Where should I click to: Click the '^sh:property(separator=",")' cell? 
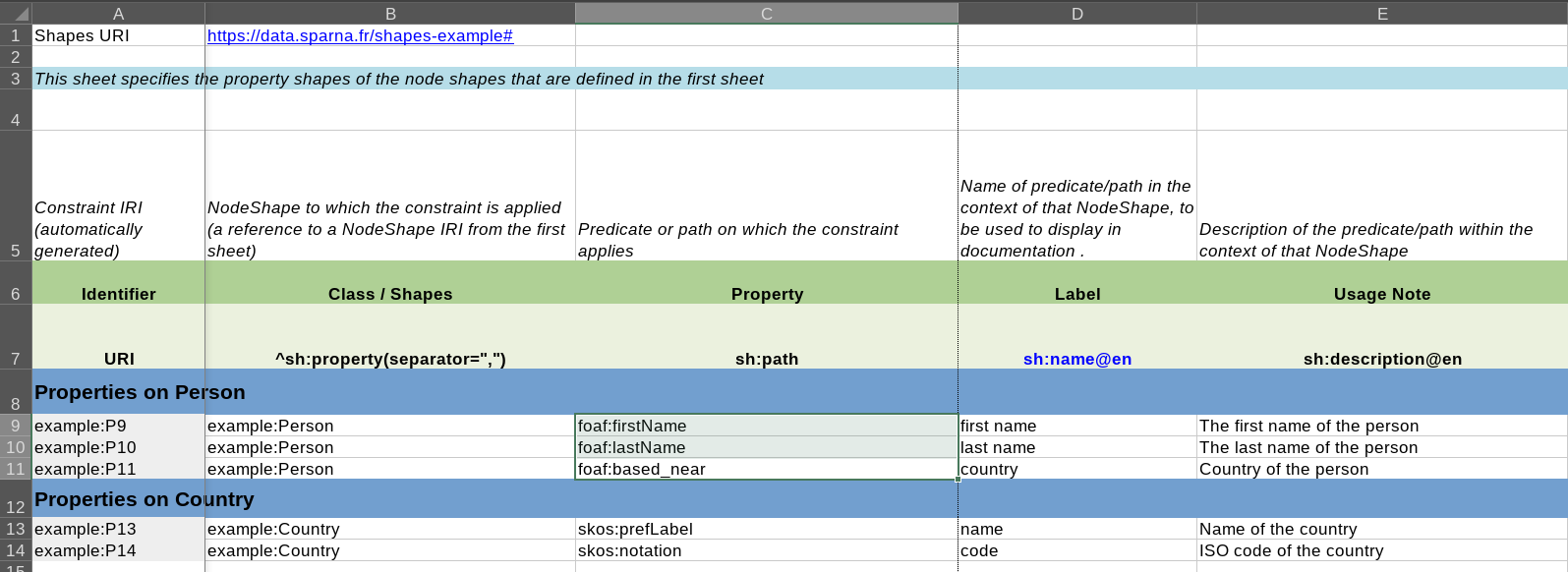[390, 337]
